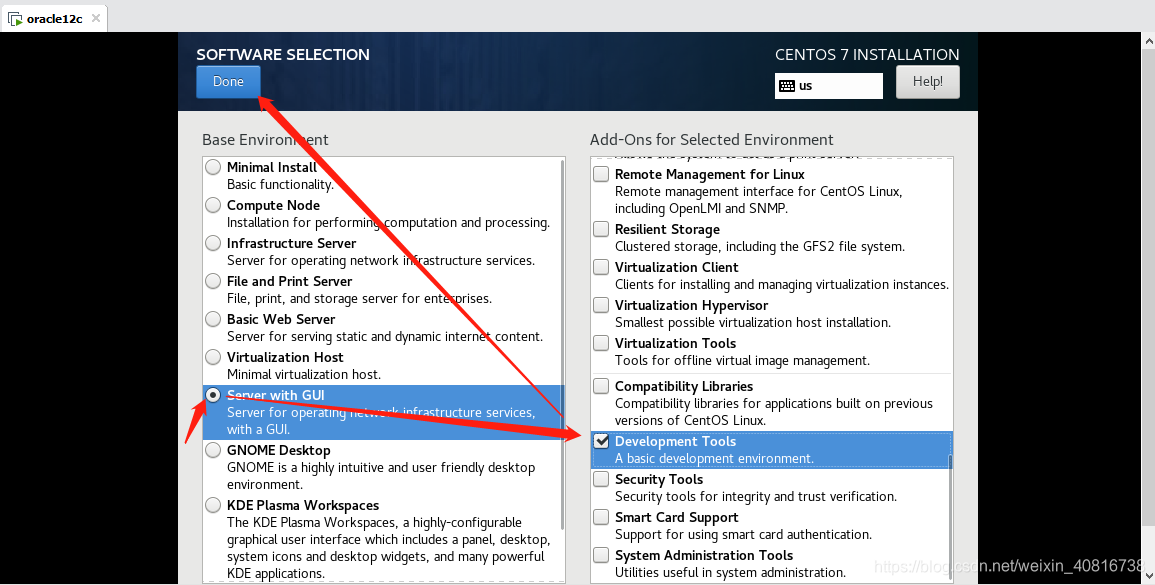Viewport: 1155px width, 585px height.
Task: Select the Server with GUI radio button
Action: pos(213,395)
